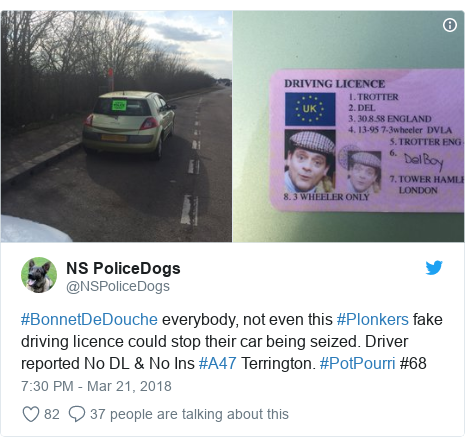Click the Del Boy signature on licence
Viewport: 465px width, 447px height.
click(x=424, y=161)
